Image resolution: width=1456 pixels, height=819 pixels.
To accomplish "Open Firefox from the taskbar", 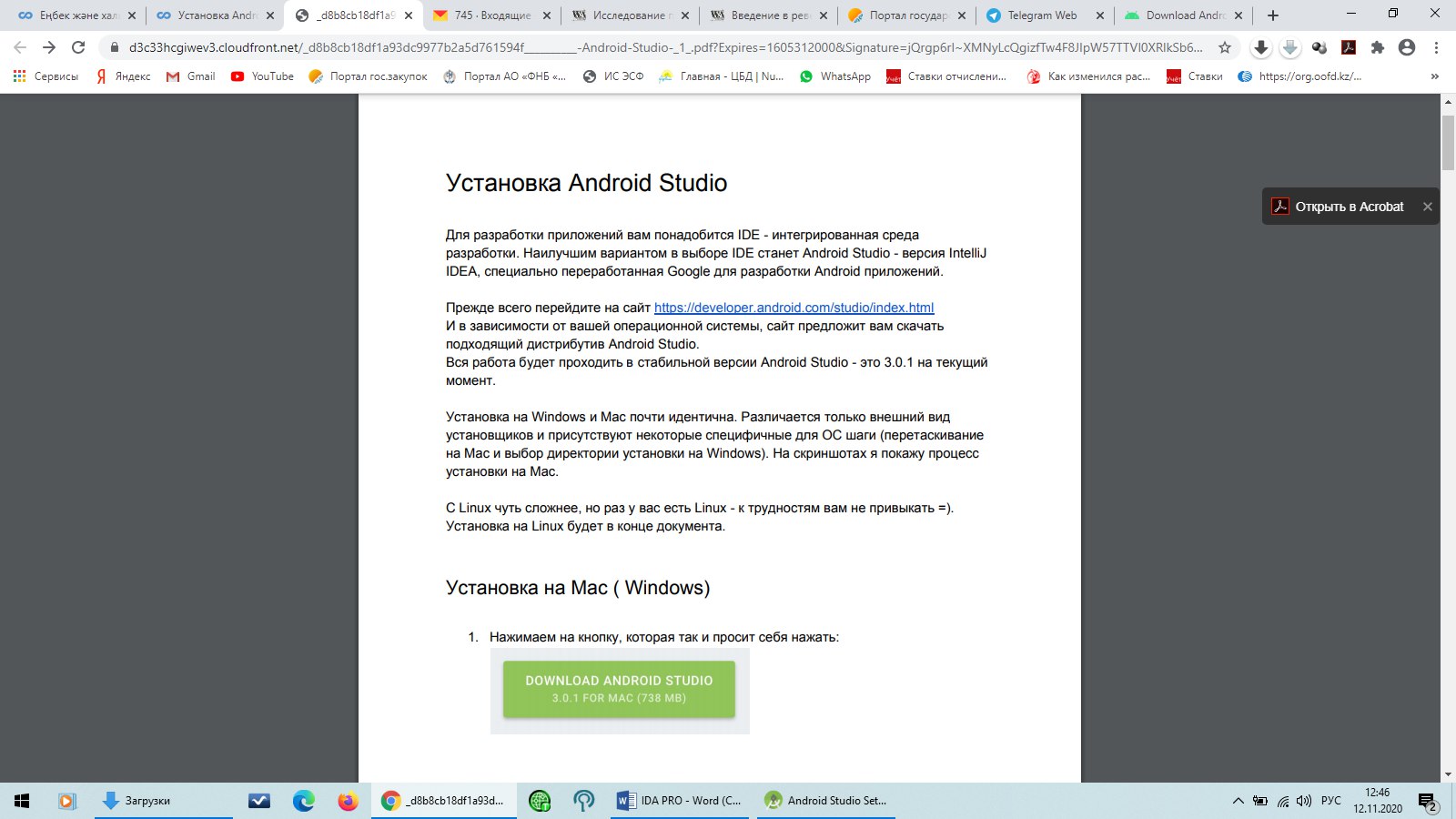I will click(x=348, y=801).
